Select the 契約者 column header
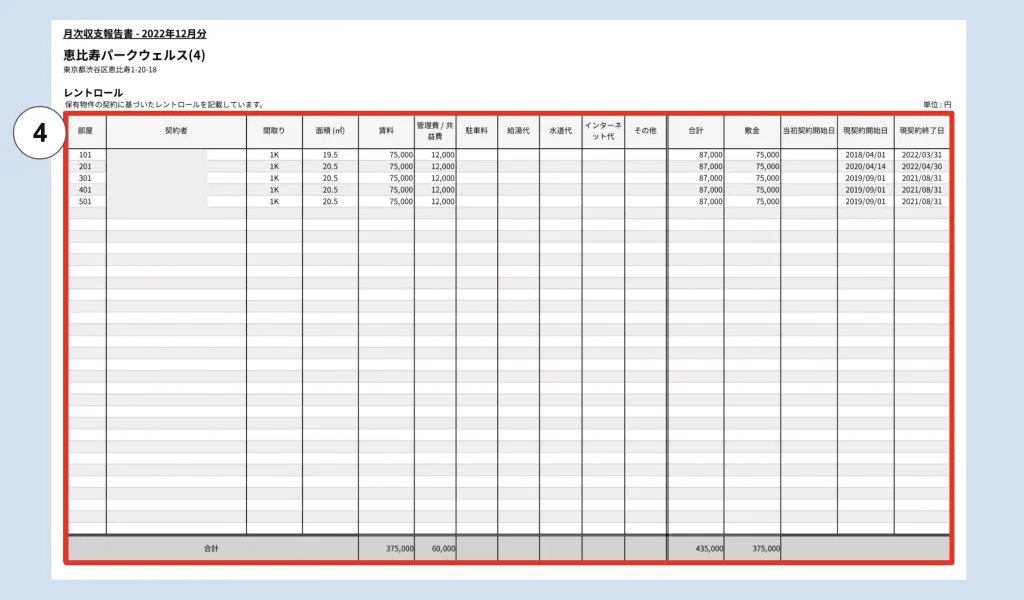 [176, 131]
